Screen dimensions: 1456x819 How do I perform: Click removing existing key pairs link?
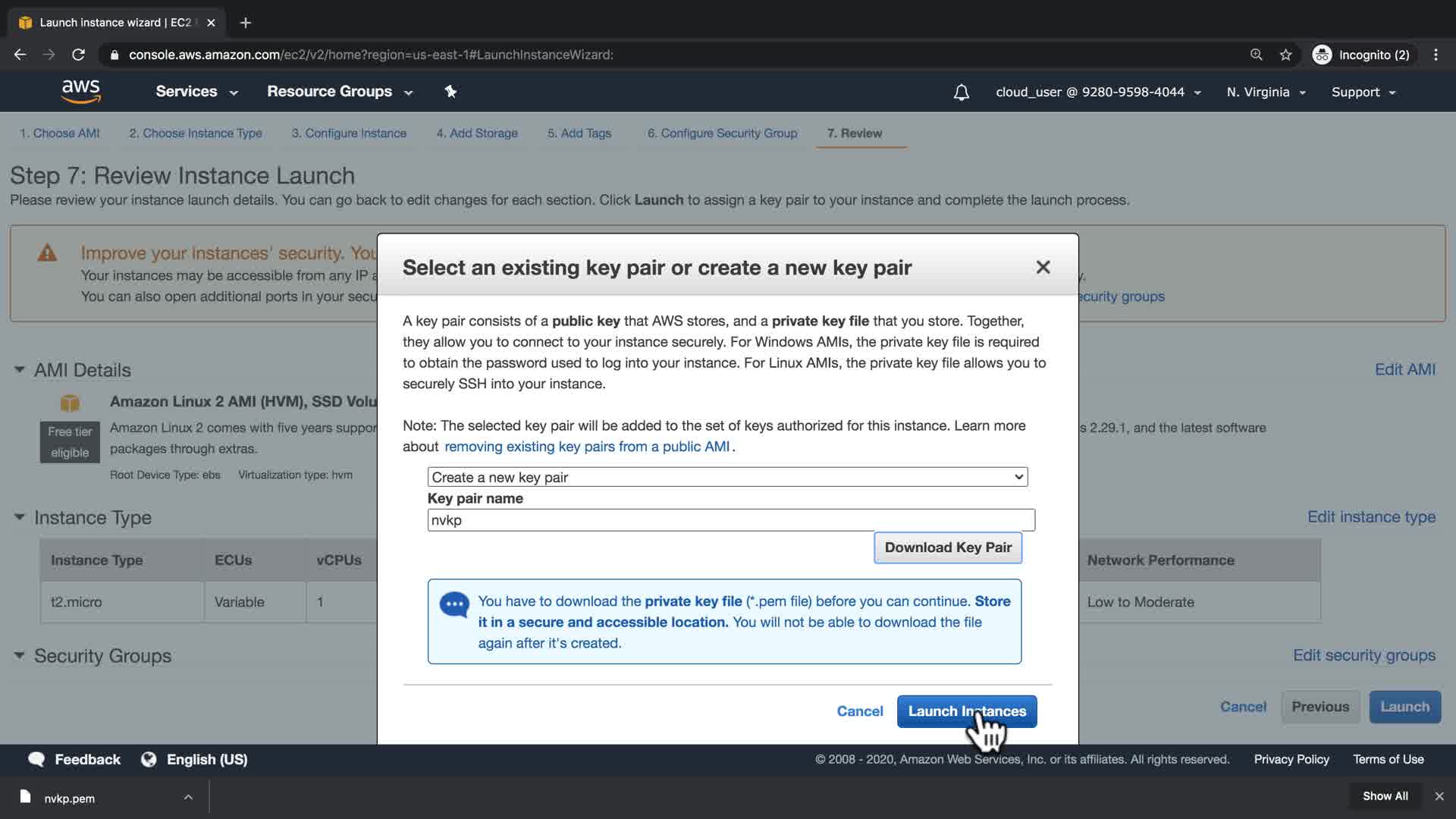point(586,447)
